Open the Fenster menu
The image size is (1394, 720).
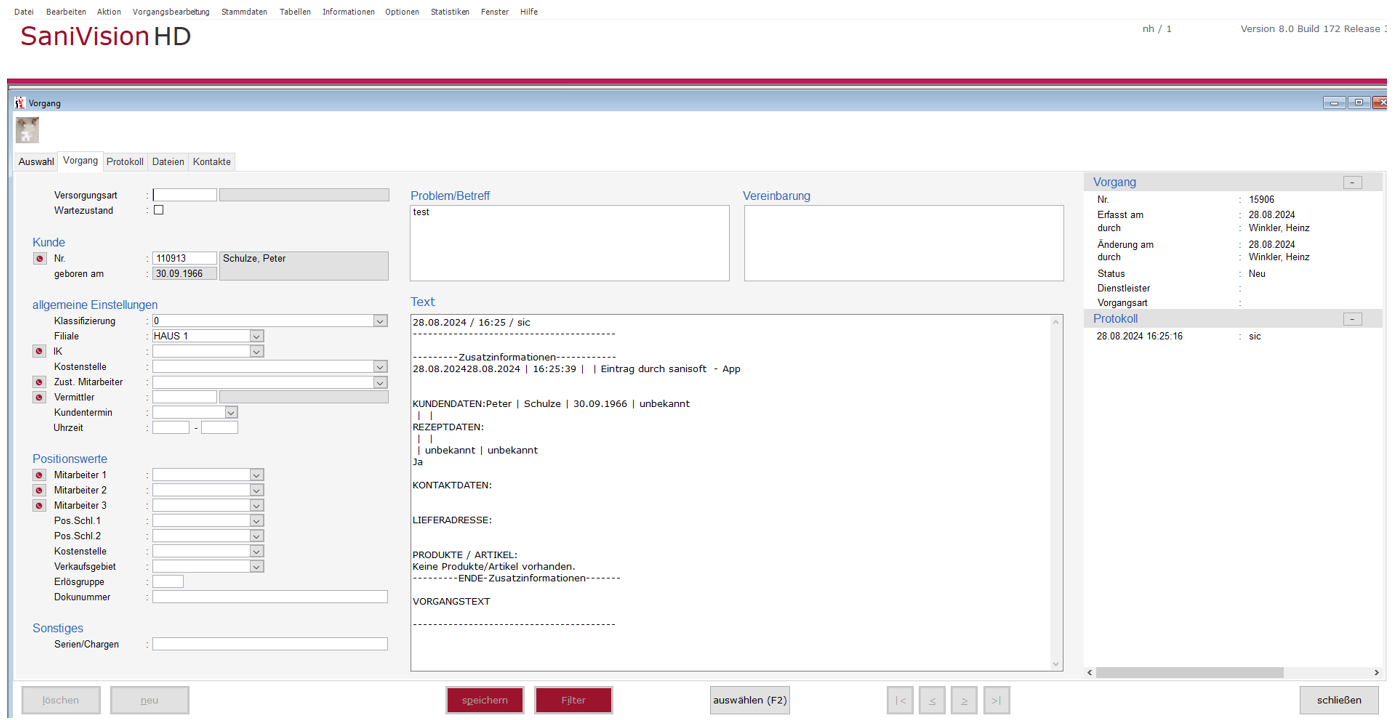(495, 12)
